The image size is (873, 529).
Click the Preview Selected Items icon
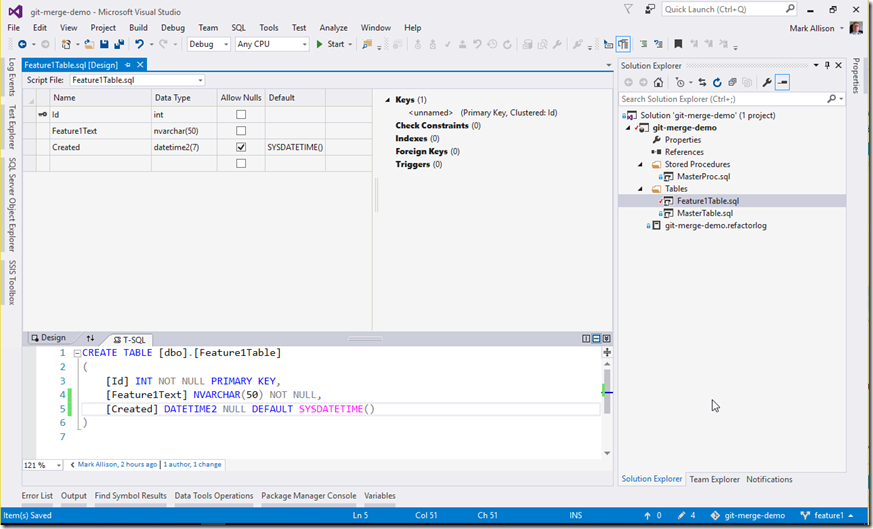782,82
